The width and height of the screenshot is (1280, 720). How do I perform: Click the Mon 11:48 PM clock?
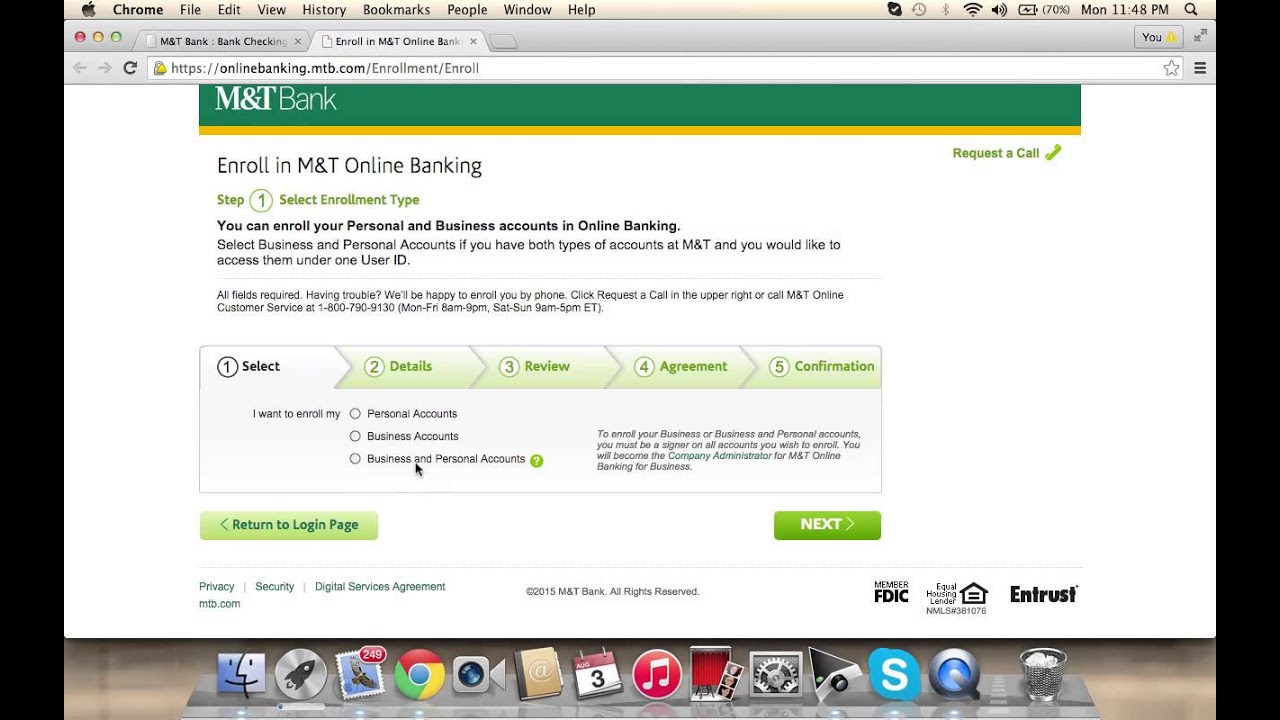(1125, 9)
